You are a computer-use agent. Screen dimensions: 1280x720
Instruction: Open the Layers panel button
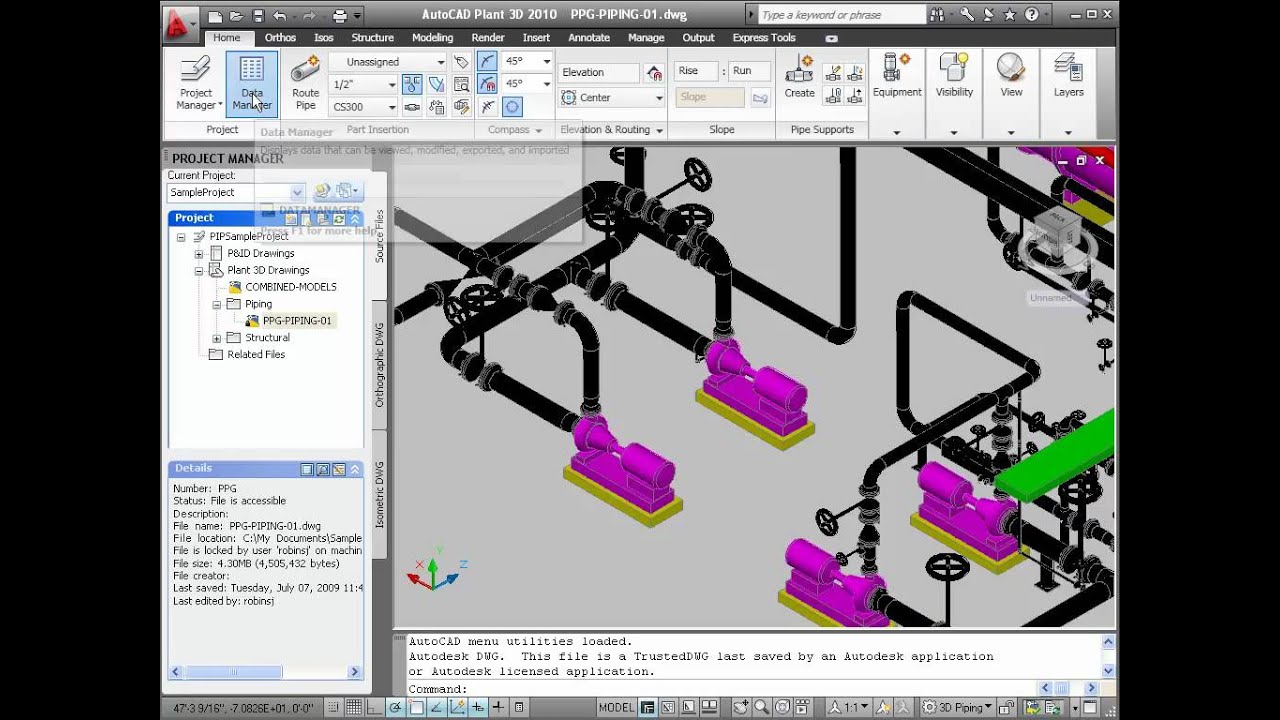[x=1068, y=77]
